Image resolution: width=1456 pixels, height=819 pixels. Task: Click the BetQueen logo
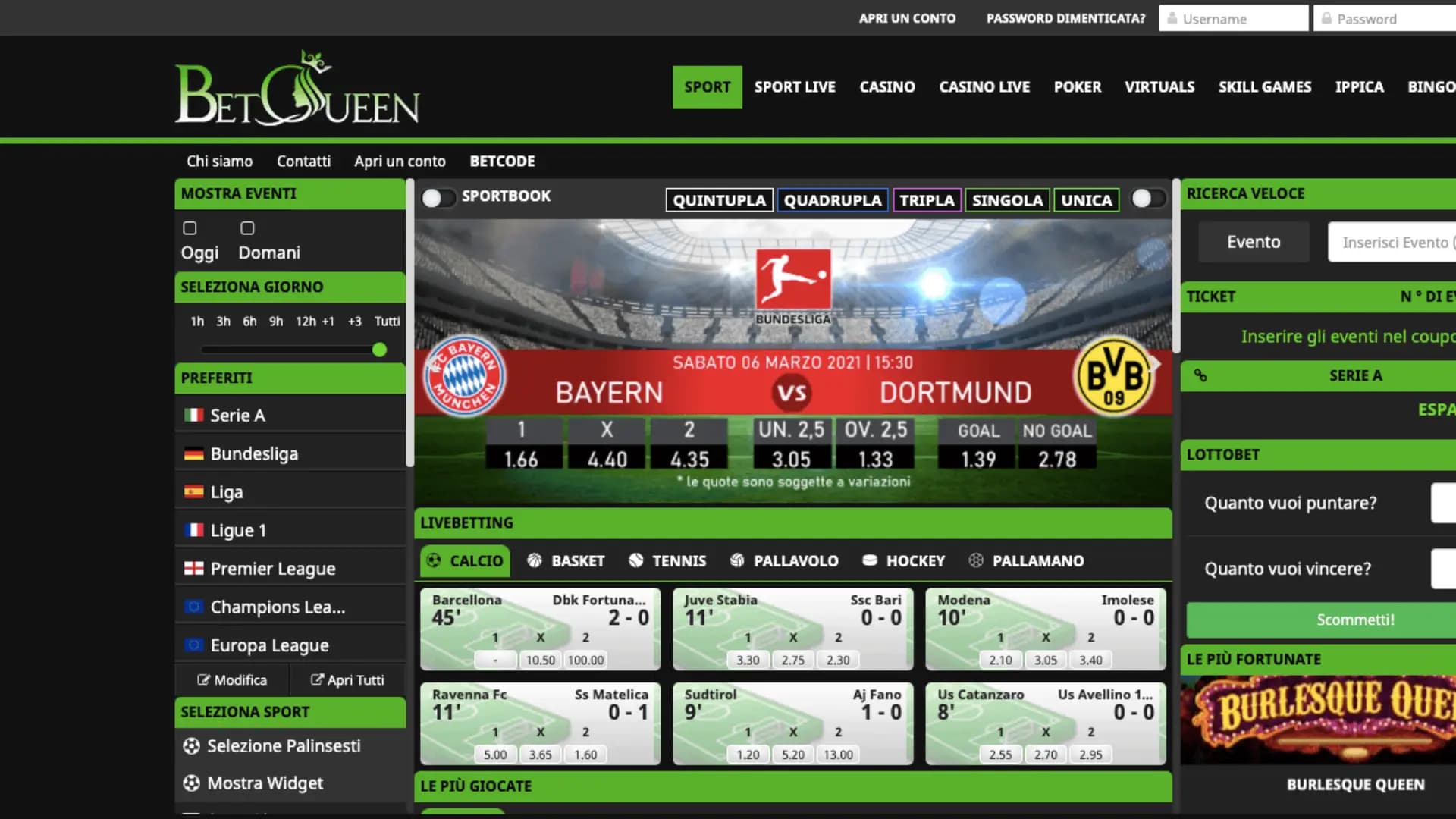(297, 89)
